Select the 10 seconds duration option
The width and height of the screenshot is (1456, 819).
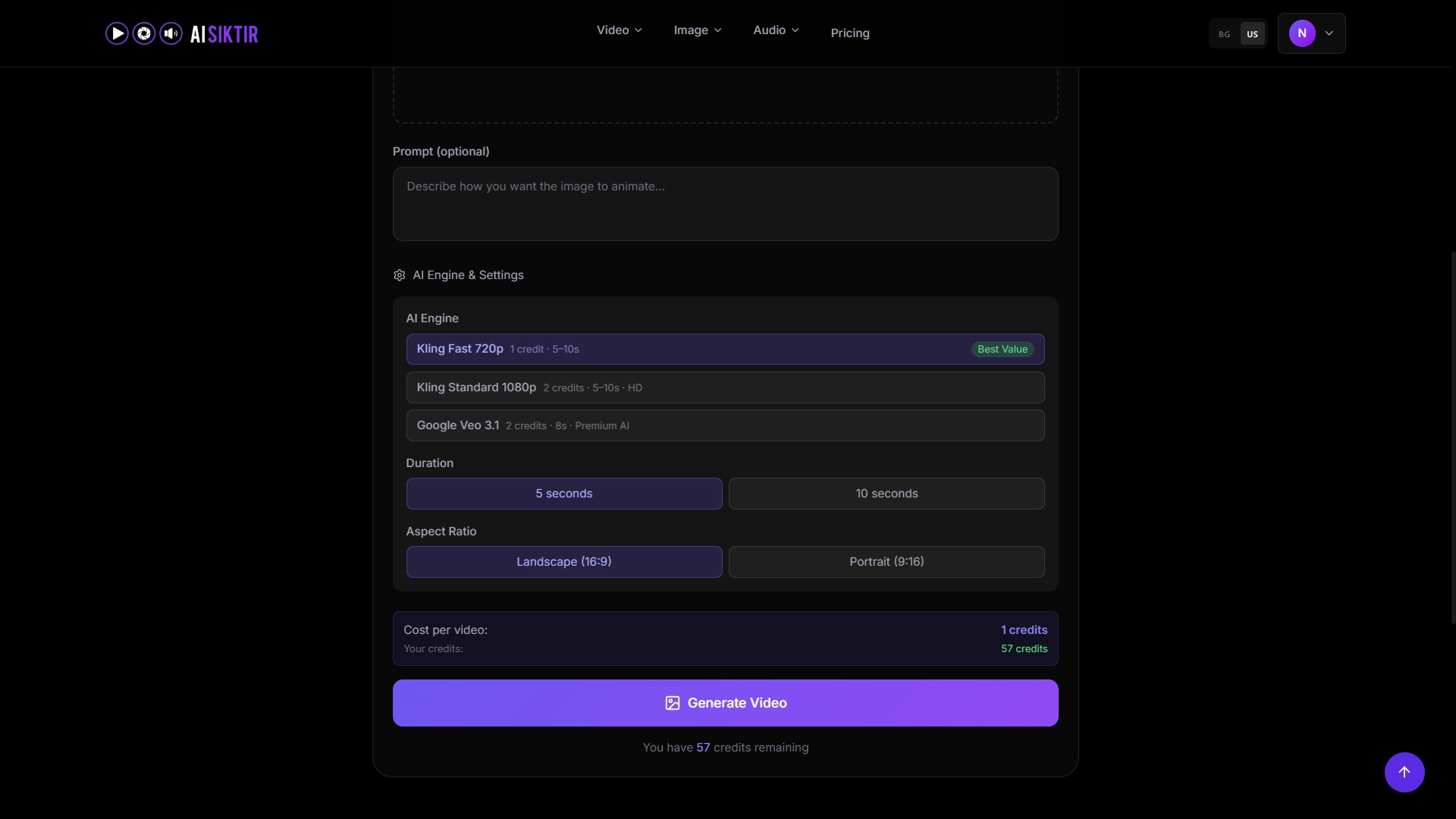886,493
